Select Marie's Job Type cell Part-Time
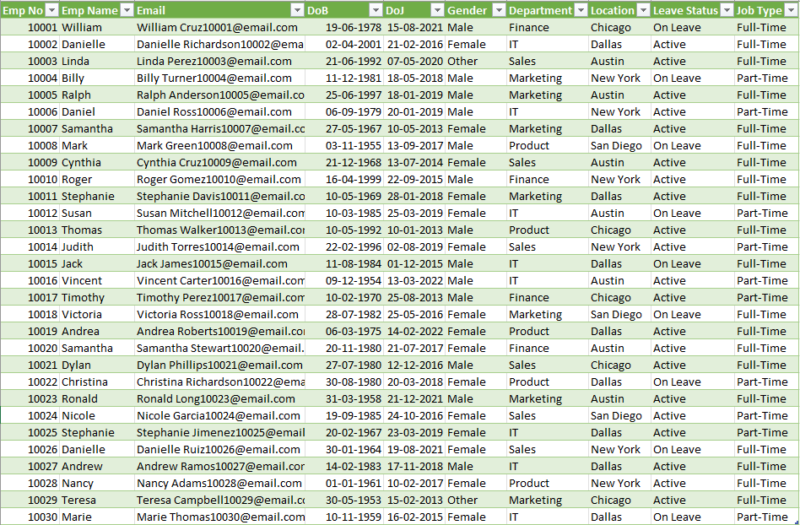 766,516
